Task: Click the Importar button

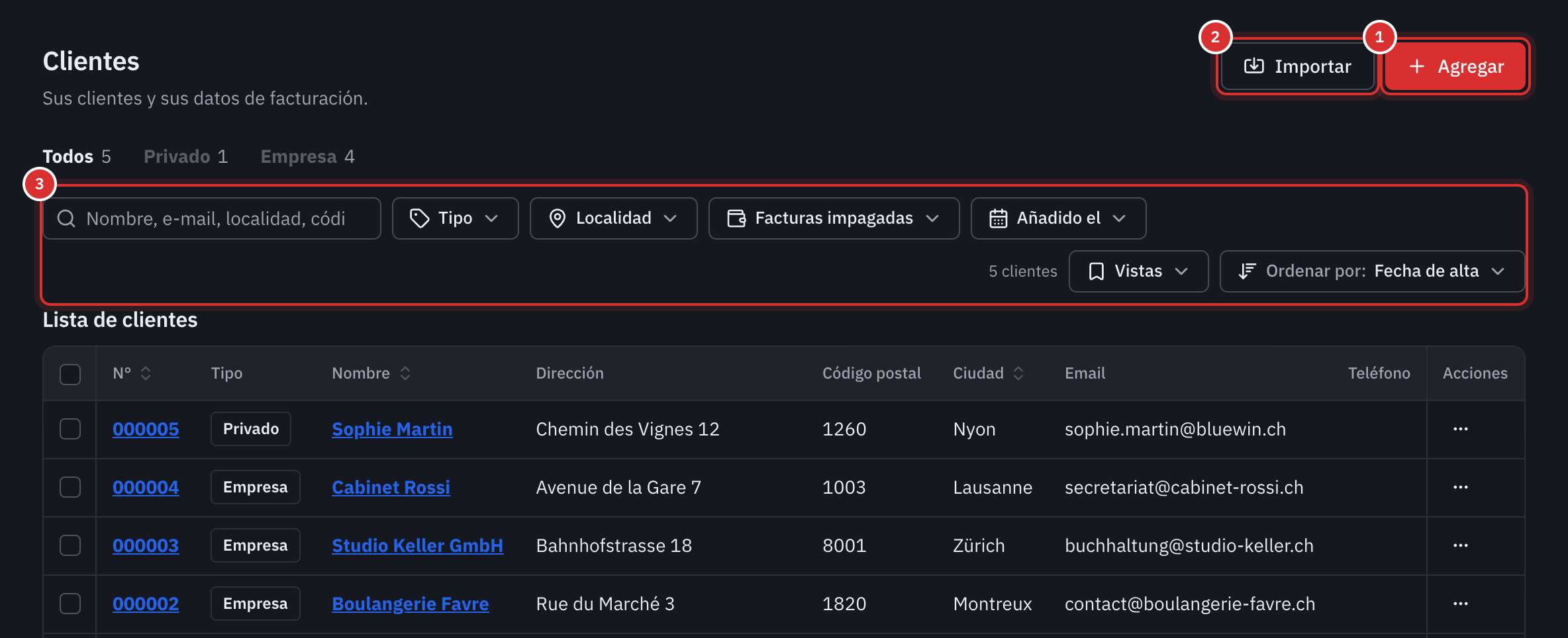Action: 1297,66
